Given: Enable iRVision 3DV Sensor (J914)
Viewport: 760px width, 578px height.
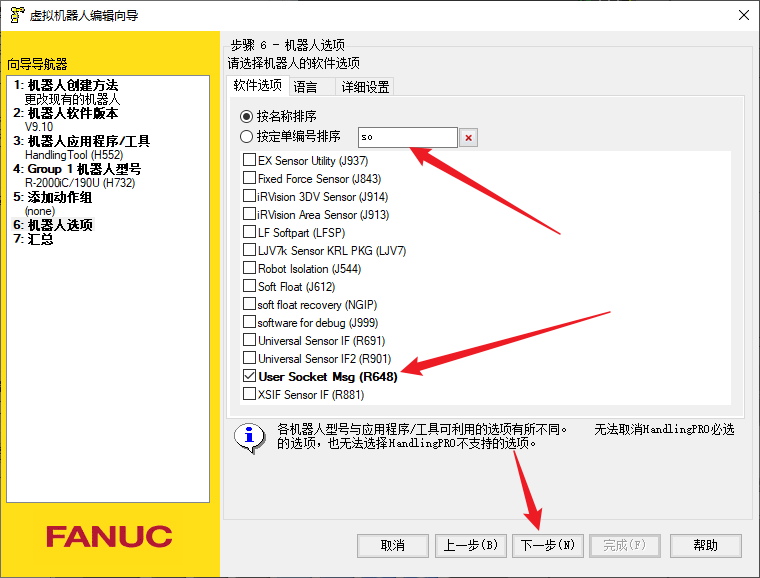Looking at the screenshot, I should pyautogui.click(x=250, y=196).
